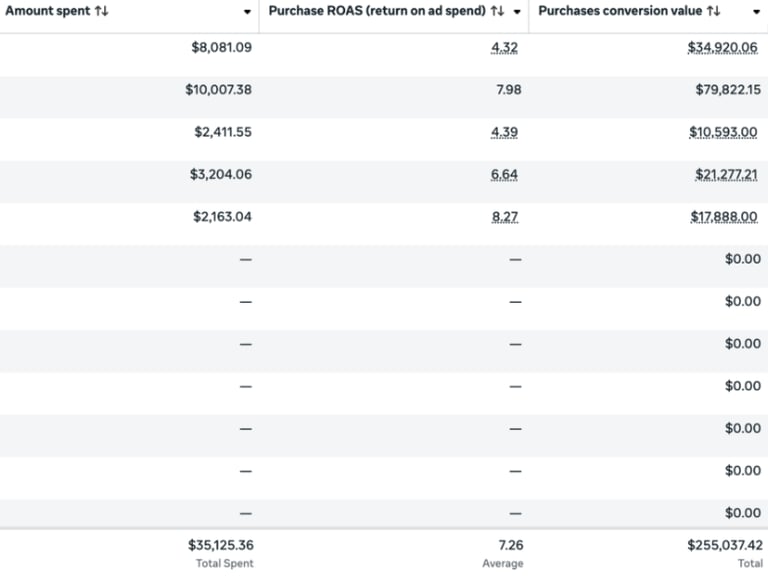Select the $255,037.42 Total conversion value
Image resolution: width=768 pixels, height=578 pixels.
coord(724,546)
